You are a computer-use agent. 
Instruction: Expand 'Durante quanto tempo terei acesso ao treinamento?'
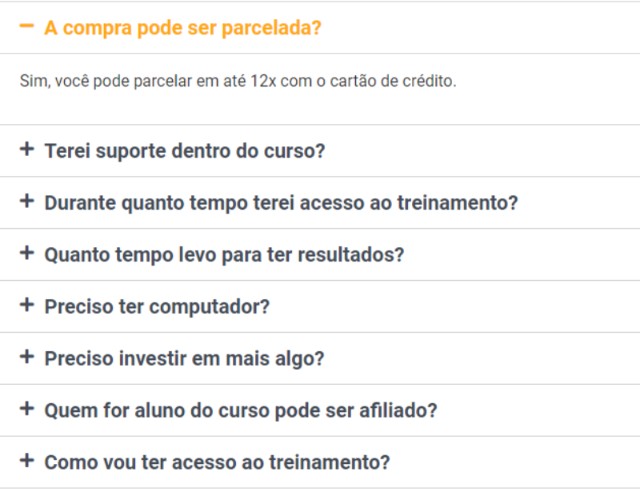(x=281, y=203)
